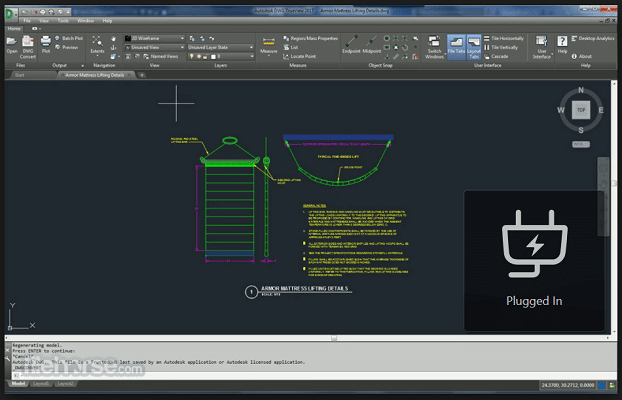This screenshot has width=622, height=400.
Task: Open quick access toolbar customize arrow
Action: tap(68, 12)
